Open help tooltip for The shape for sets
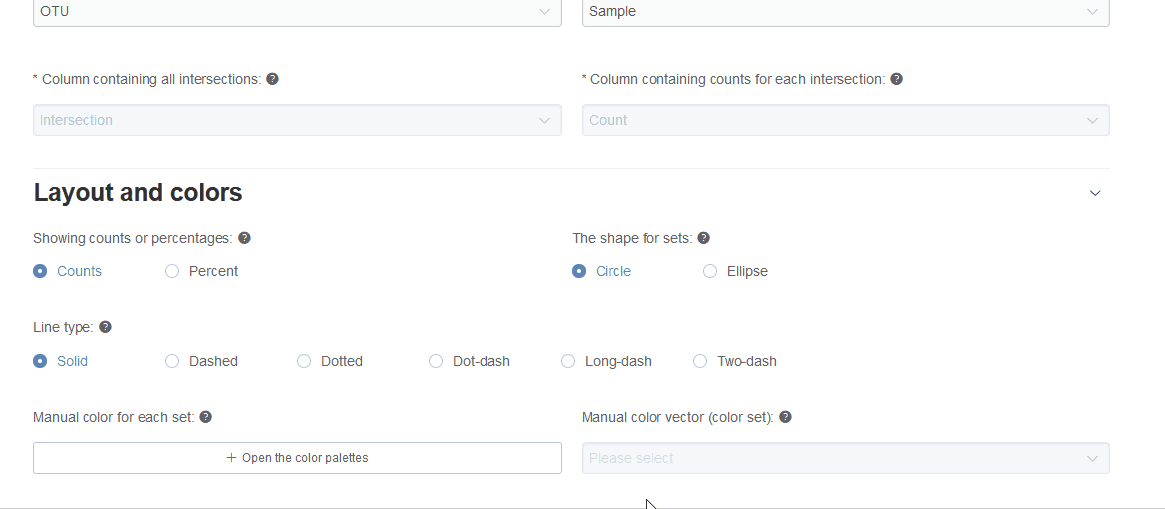 point(704,238)
